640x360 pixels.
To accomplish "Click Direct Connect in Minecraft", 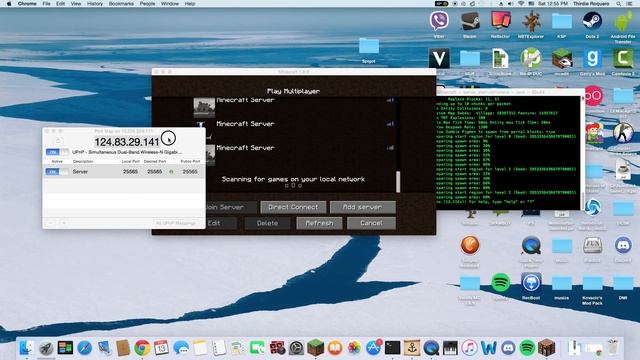I will [x=293, y=207].
